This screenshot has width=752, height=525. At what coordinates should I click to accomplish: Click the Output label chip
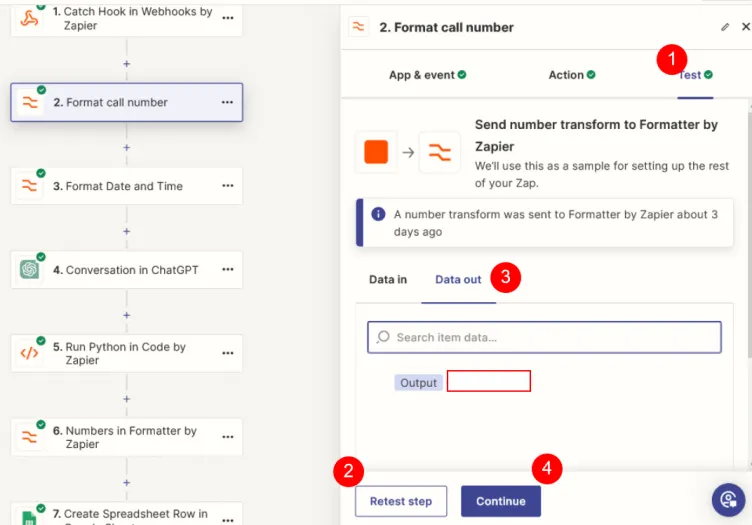click(x=418, y=383)
